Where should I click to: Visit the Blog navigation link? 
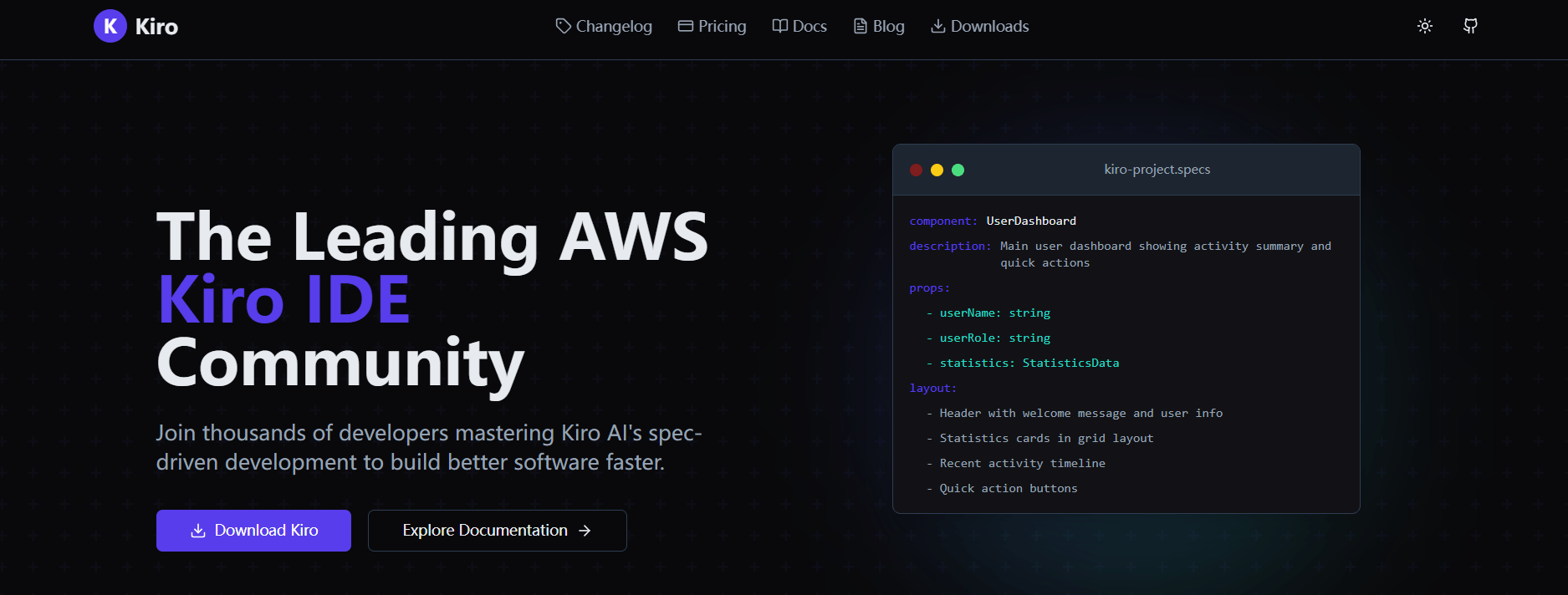pos(888,26)
